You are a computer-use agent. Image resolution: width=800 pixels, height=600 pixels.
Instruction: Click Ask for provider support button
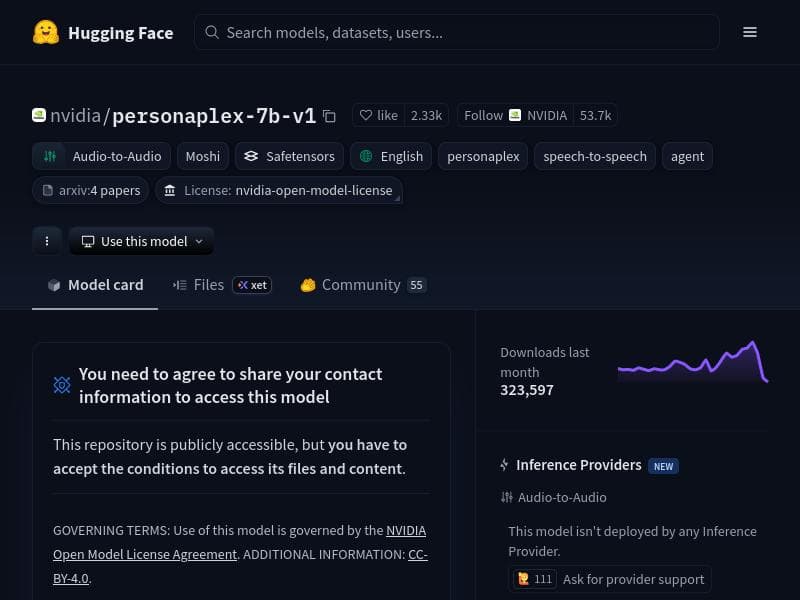(x=610, y=579)
